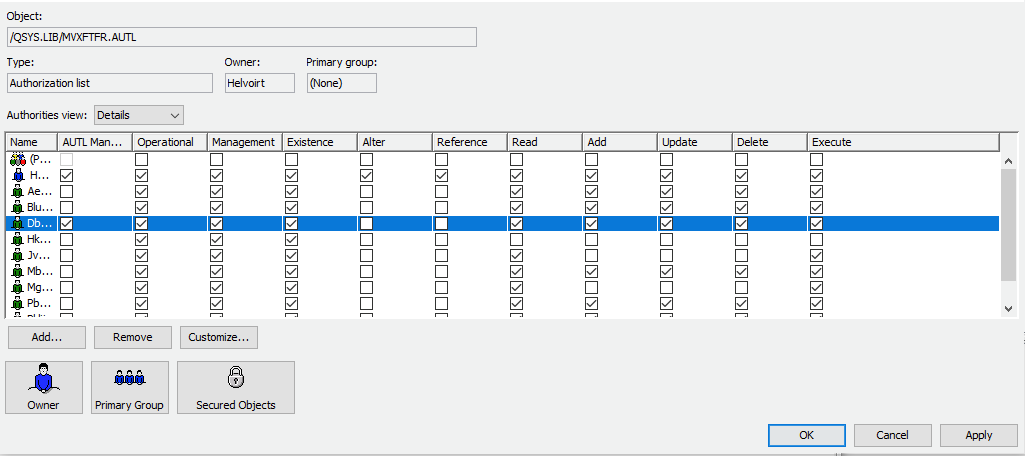The height and width of the screenshot is (456, 1025).
Task: Click scrollbar down arrow in authorities list
Action: pyautogui.click(x=1007, y=309)
